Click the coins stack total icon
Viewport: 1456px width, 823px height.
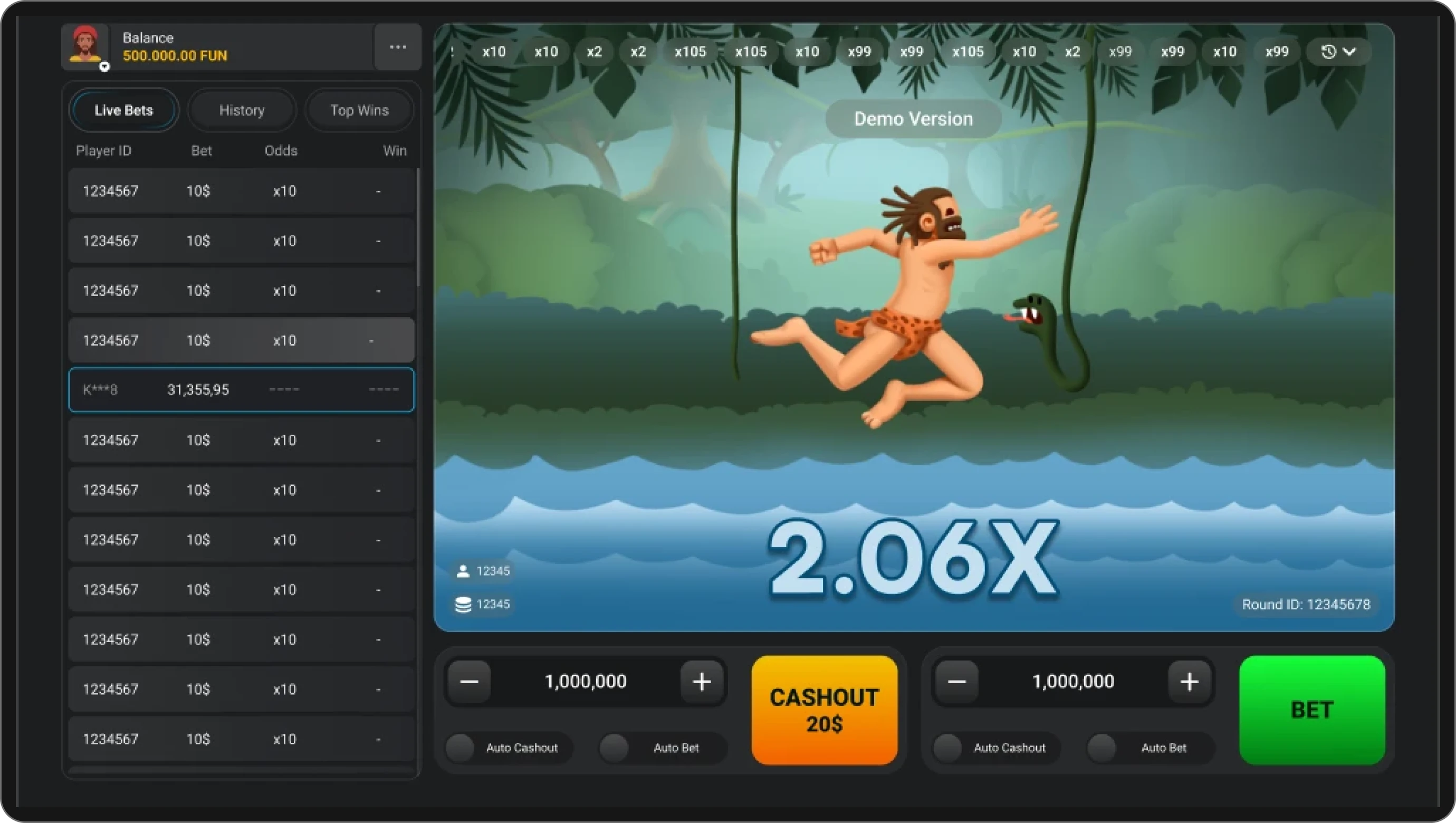pos(463,604)
